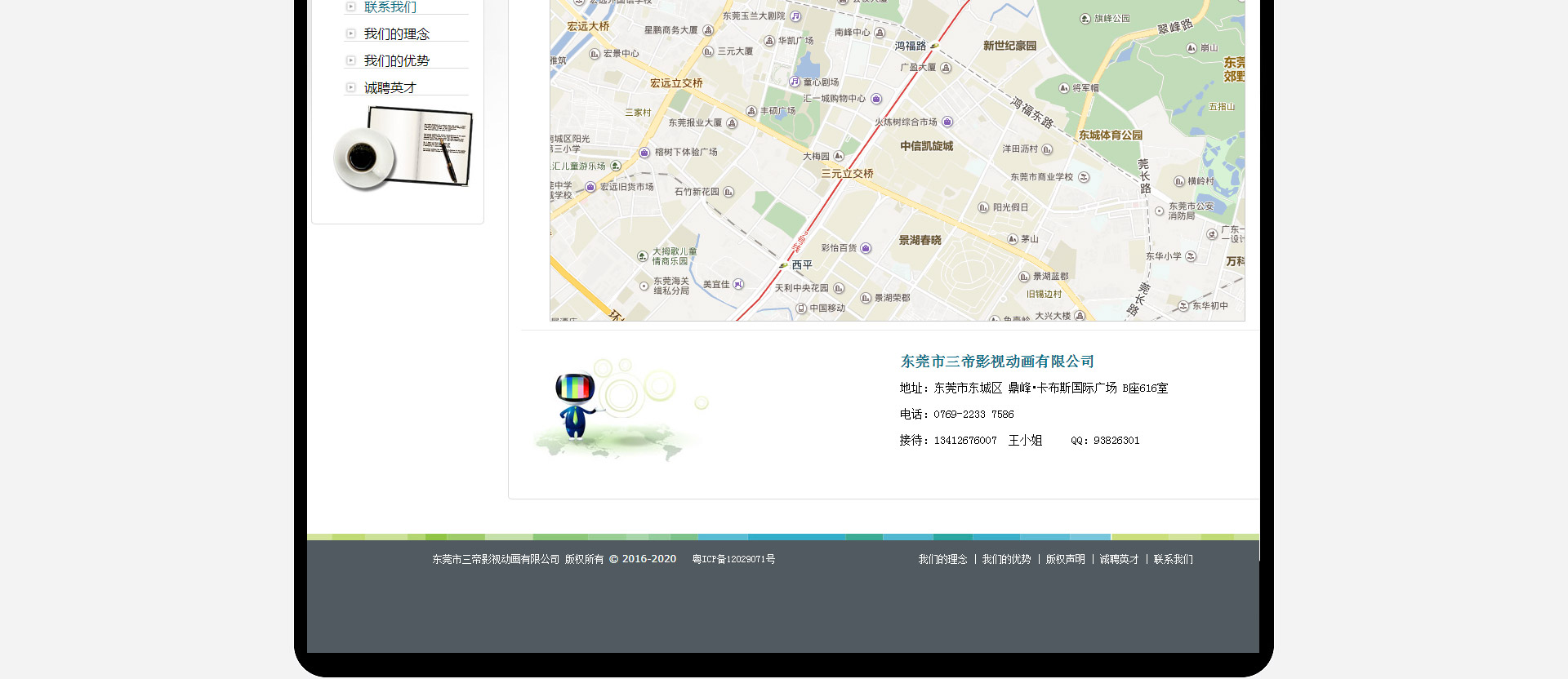This screenshot has height=679, width=1568.
Task: Click 榕树下体验广场 marker on map
Action: (644, 153)
